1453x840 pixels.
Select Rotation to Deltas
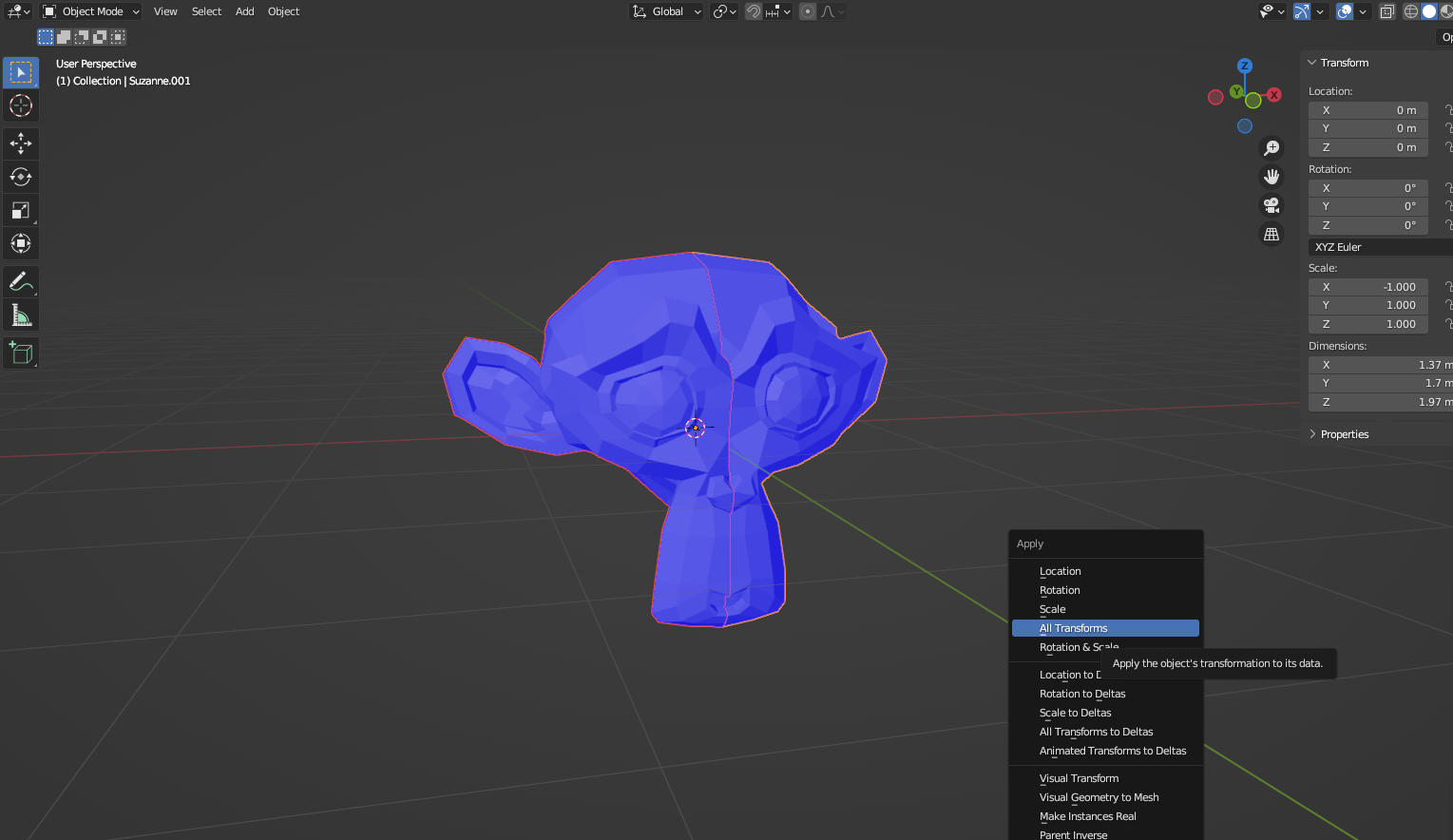click(1105, 694)
